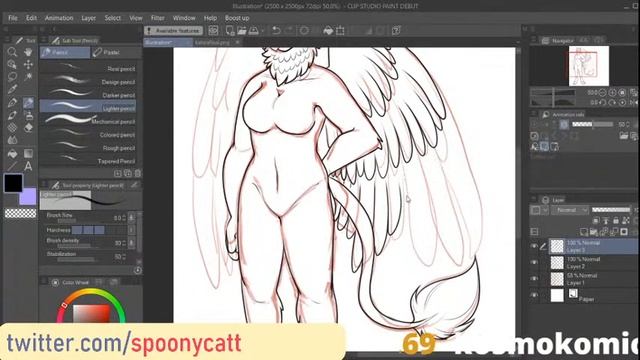Open the Filter menu

[158, 18]
